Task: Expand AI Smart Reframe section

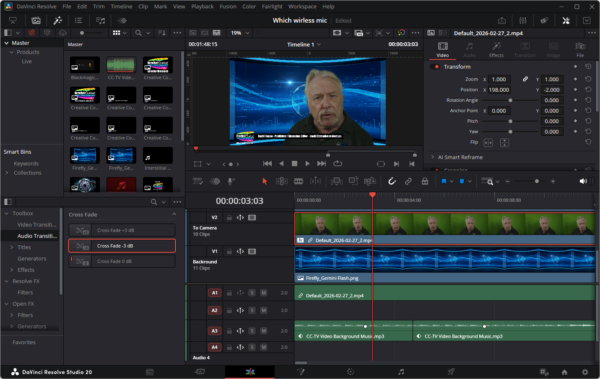Action: 432,157
